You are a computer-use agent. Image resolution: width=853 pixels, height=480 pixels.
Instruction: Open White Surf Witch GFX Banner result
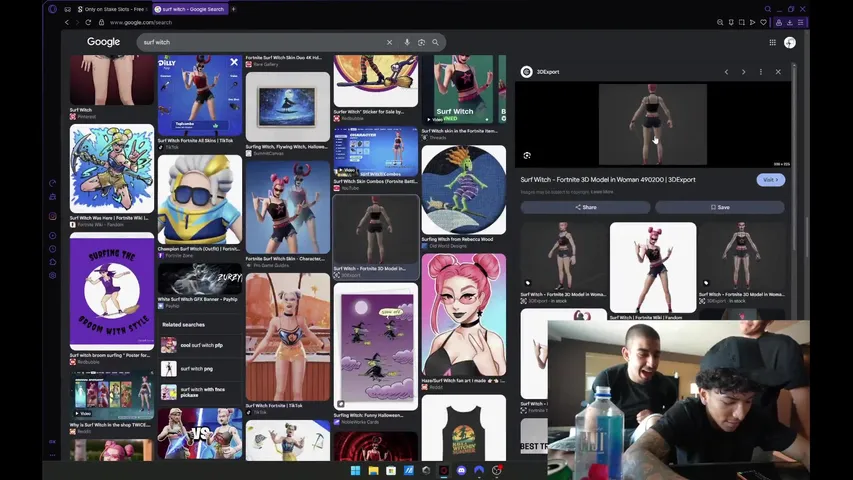(x=200, y=279)
